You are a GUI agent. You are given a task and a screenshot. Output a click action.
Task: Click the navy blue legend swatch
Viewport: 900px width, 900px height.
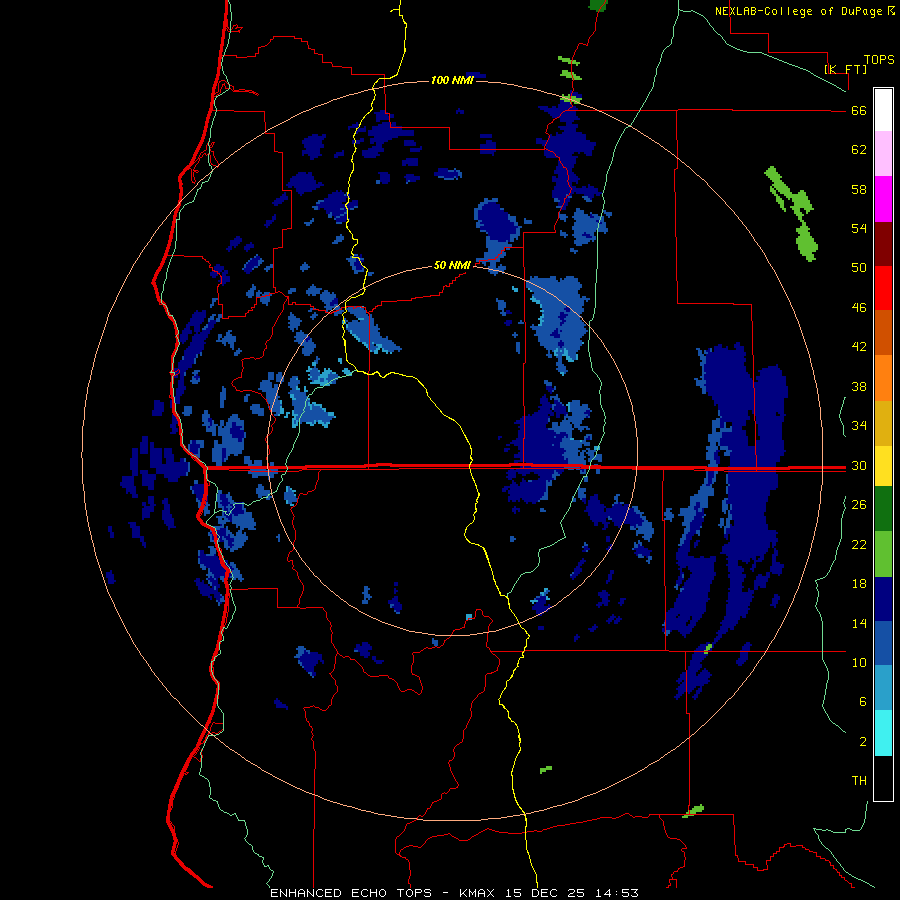click(883, 599)
